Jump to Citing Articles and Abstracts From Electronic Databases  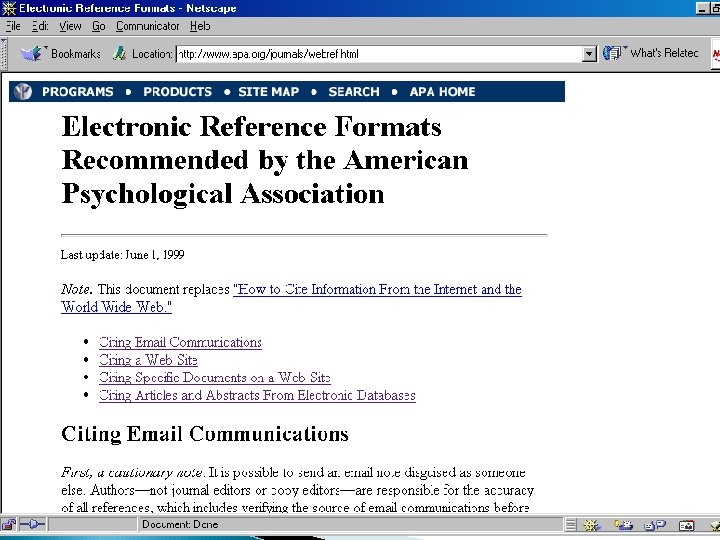coord(257,395)
